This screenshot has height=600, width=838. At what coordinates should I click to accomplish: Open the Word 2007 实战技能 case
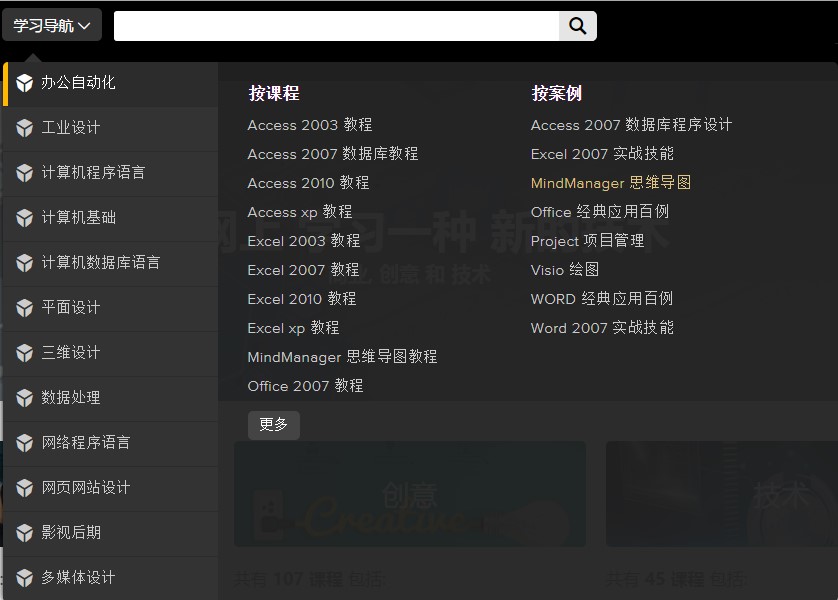602,328
